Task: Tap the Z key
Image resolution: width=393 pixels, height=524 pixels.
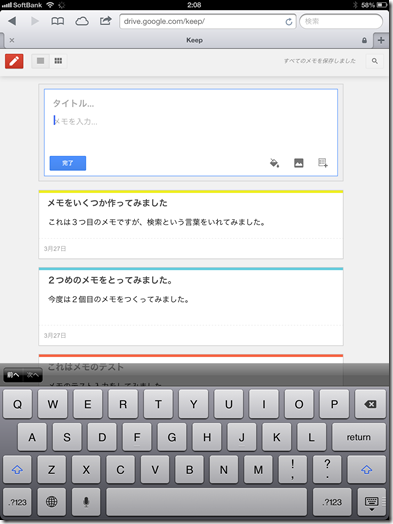Action: pyautogui.click(x=52, y=470)
